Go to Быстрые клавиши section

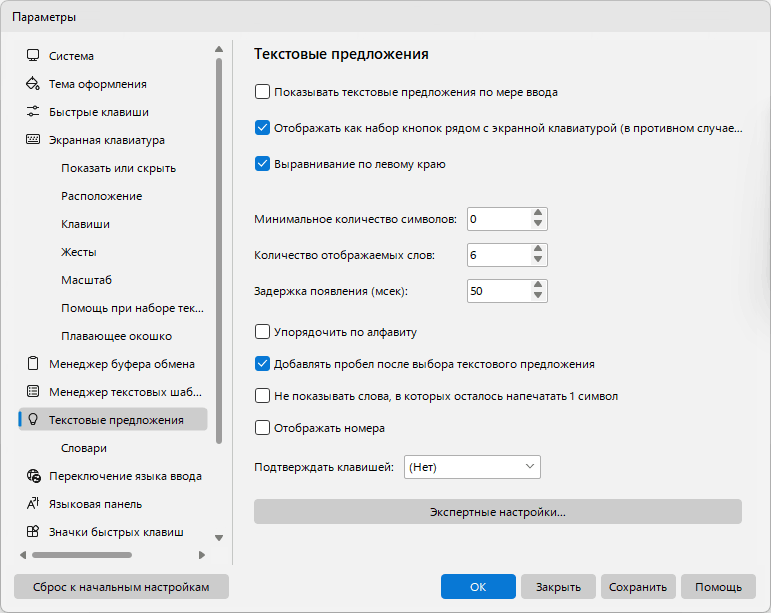point(113,112)
